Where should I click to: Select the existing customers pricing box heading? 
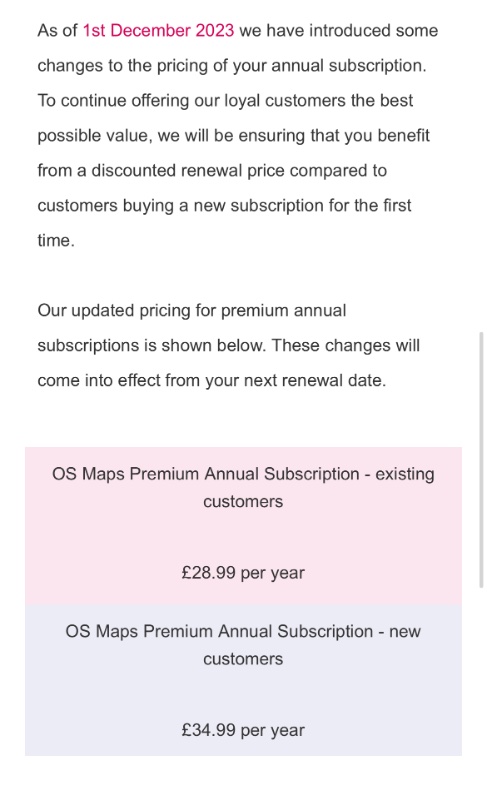point(243,487)
